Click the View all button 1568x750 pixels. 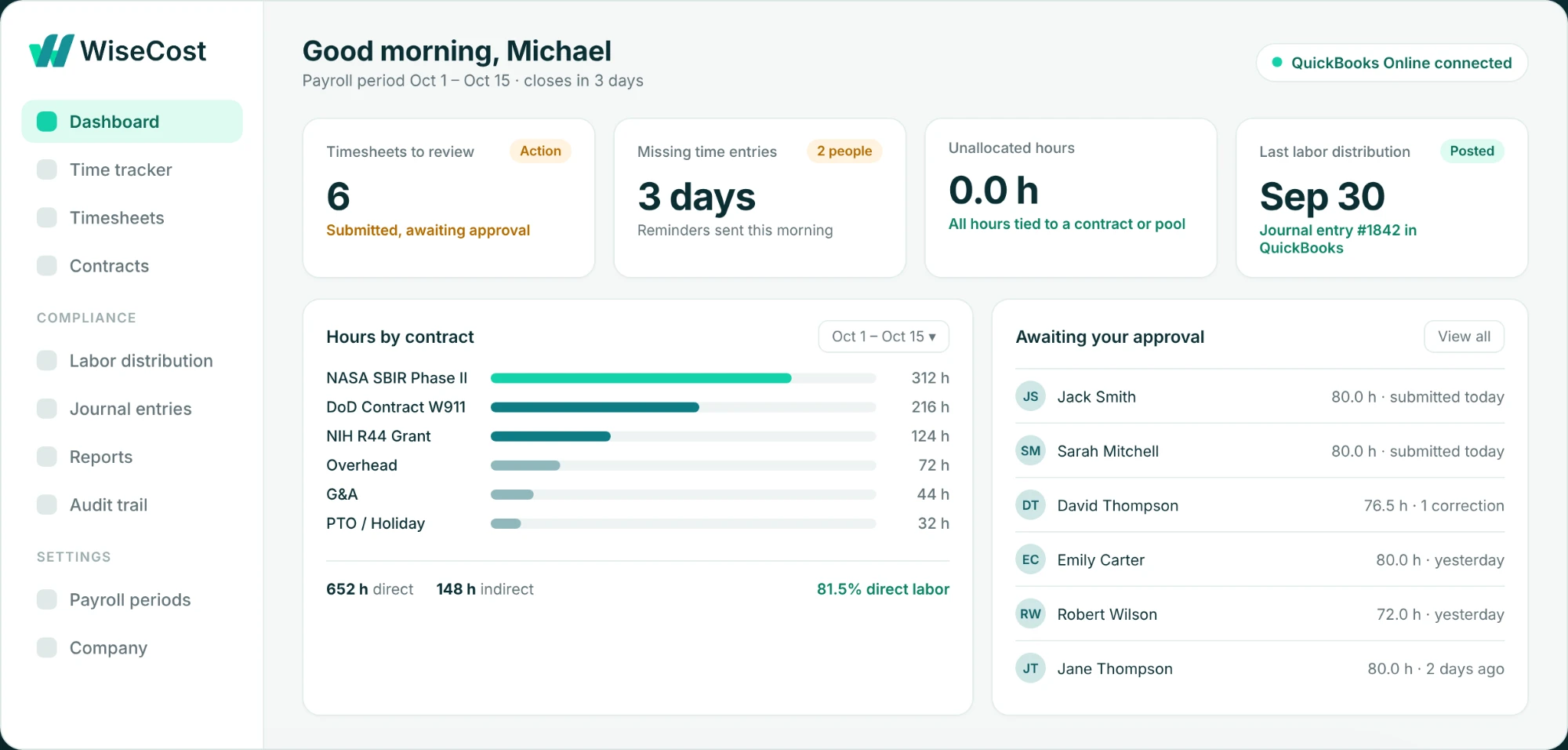coord(1464,337)
